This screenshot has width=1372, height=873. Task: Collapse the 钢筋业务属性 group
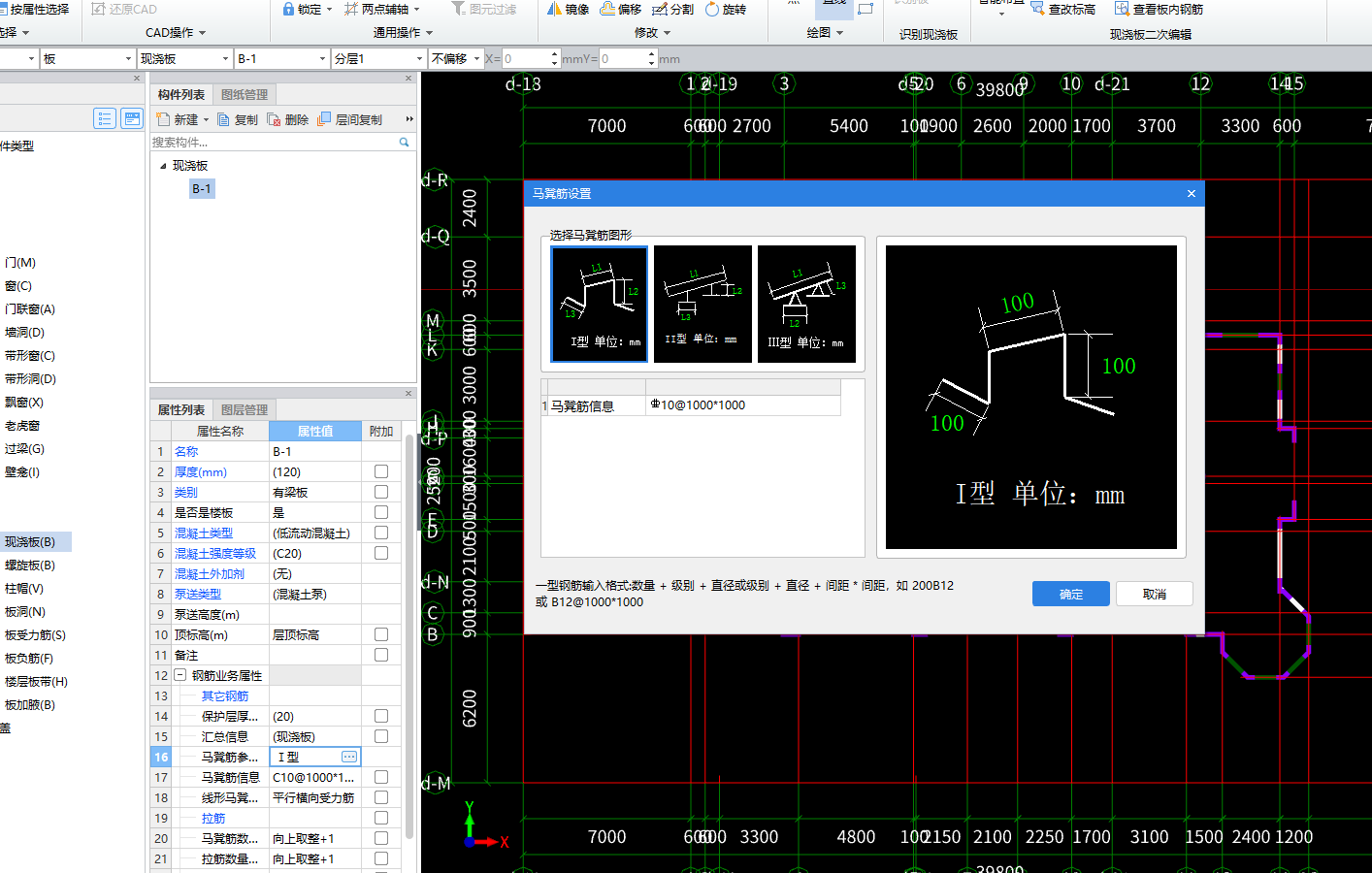point(180,675)
